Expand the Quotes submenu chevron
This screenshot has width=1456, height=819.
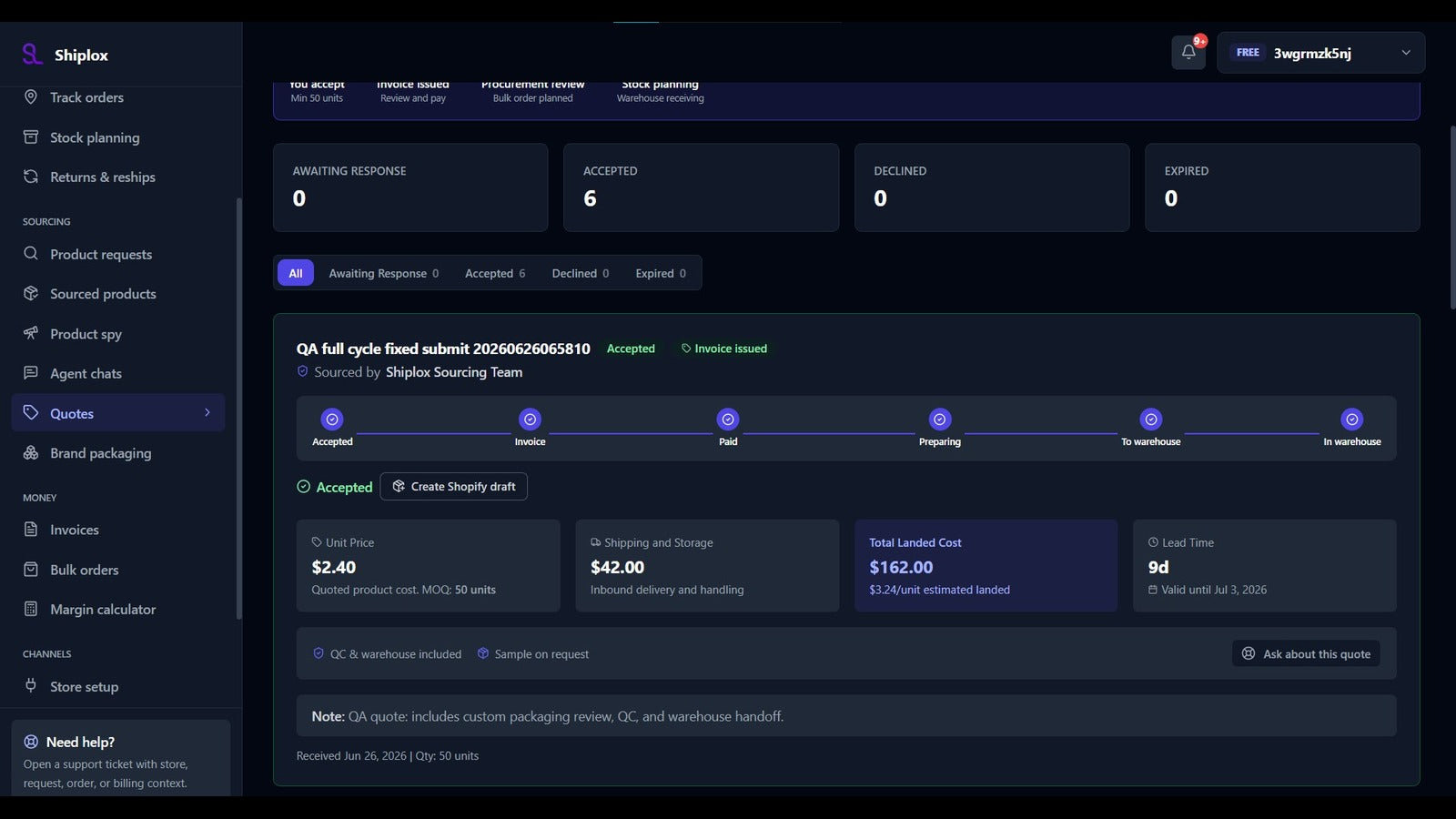coord(207,412)
